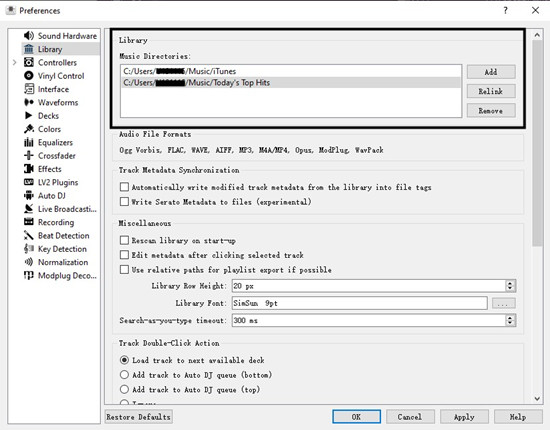Image resolution: width=550 pixels, height=430 pixels.
Task: Click the LV2 Plugins icon
Action: (29, 182)
